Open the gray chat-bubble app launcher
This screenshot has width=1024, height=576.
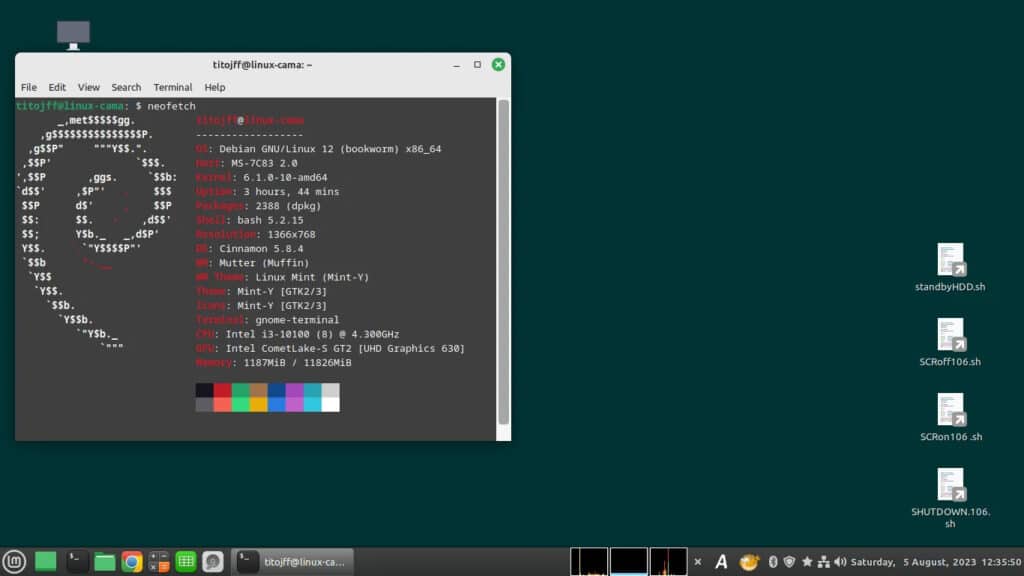click(212, 562)
